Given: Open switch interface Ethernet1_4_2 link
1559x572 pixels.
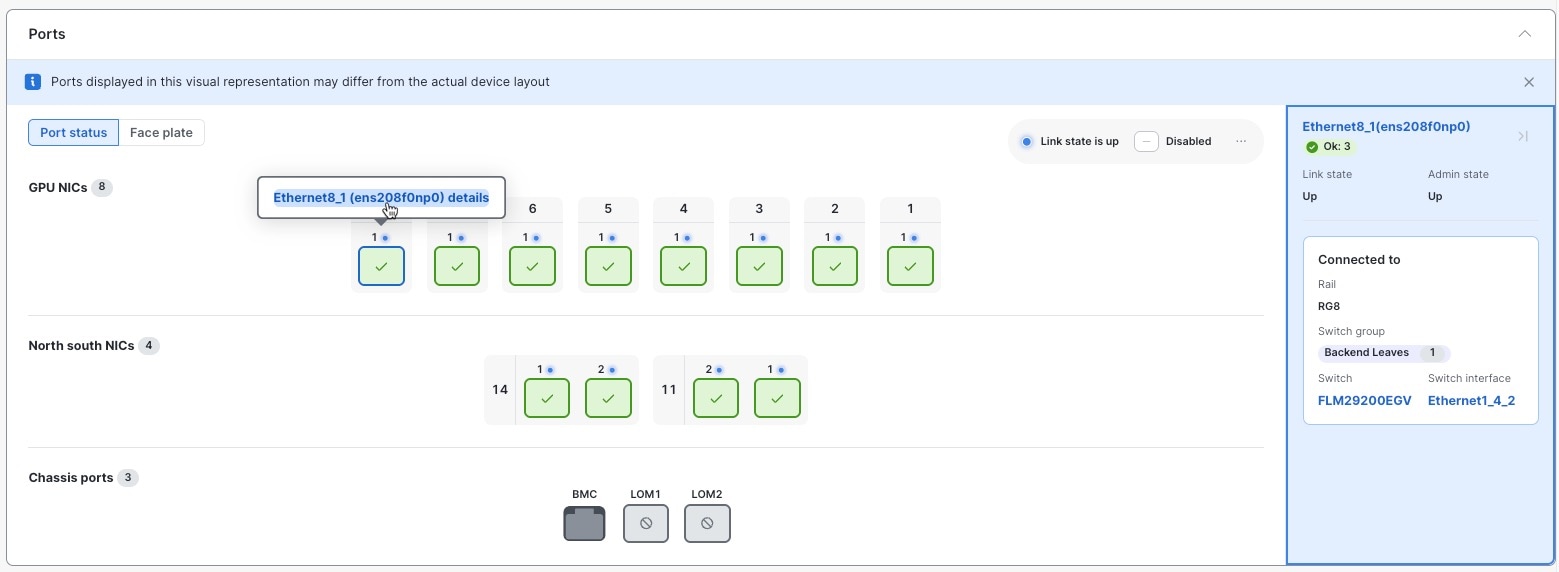Looking at the screenshot, I should [1471, 401].
